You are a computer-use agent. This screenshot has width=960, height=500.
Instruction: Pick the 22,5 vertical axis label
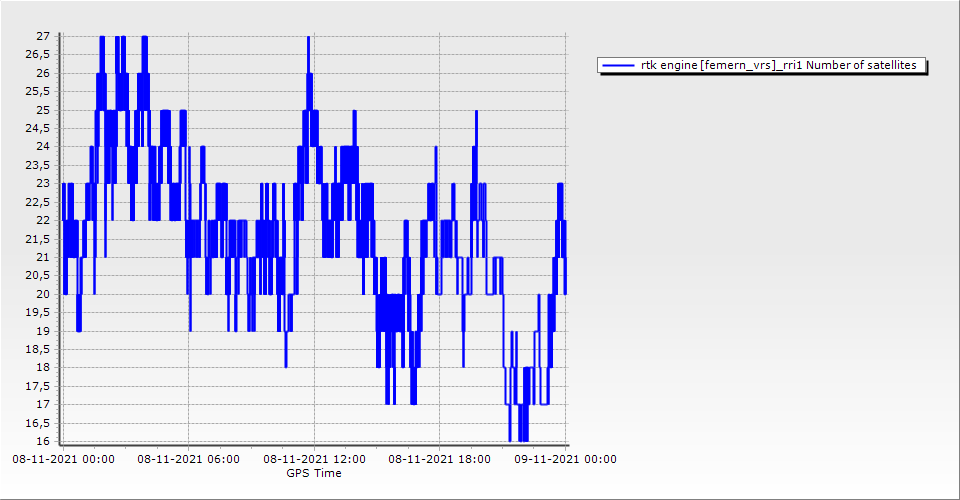38,202
